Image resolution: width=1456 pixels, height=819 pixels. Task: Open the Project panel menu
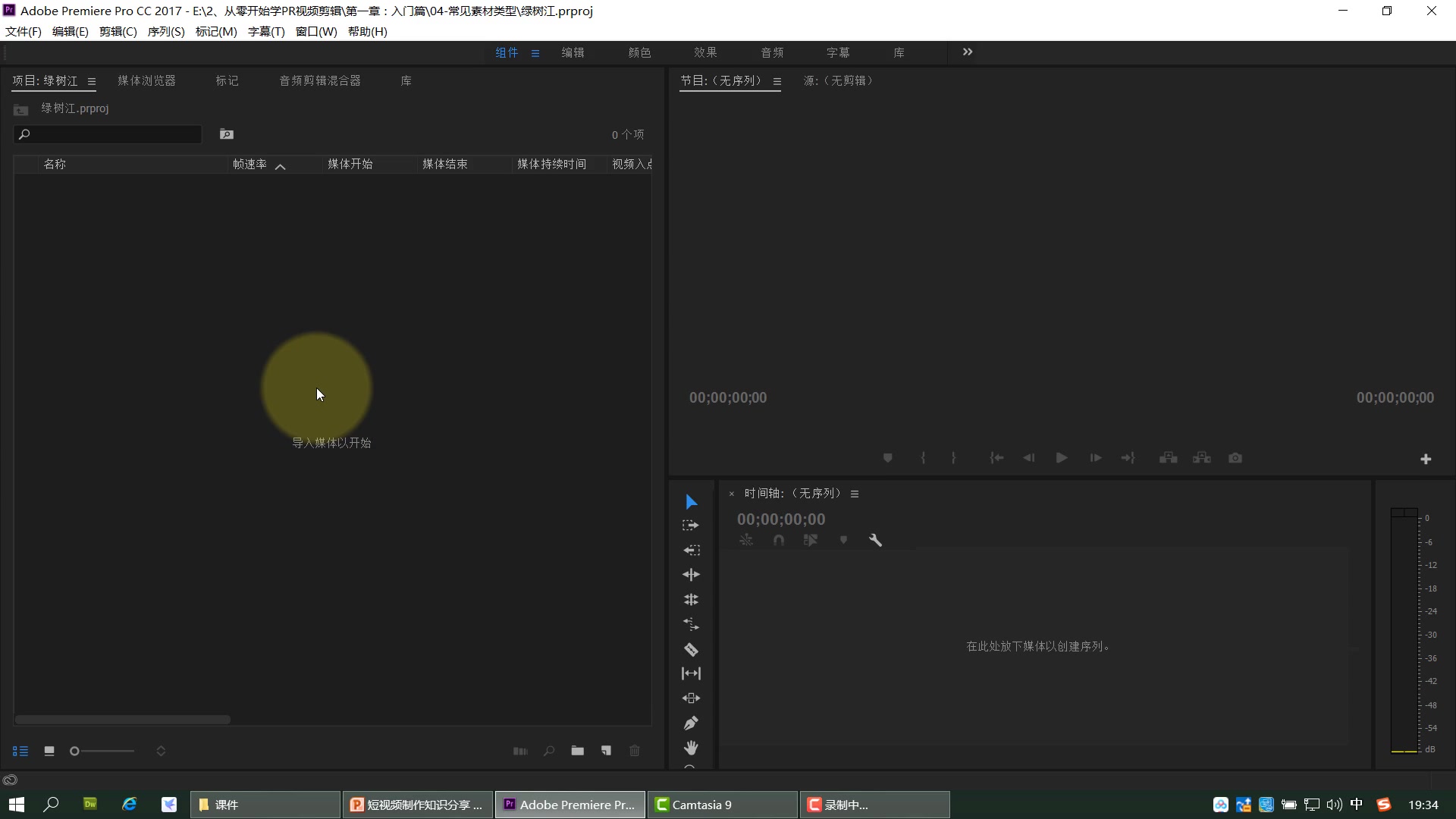[92, 81]
